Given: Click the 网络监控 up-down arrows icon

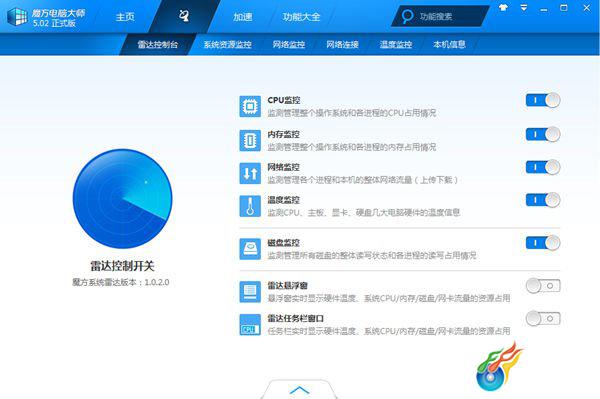Looking at the screenshot, I should (250, 173).
